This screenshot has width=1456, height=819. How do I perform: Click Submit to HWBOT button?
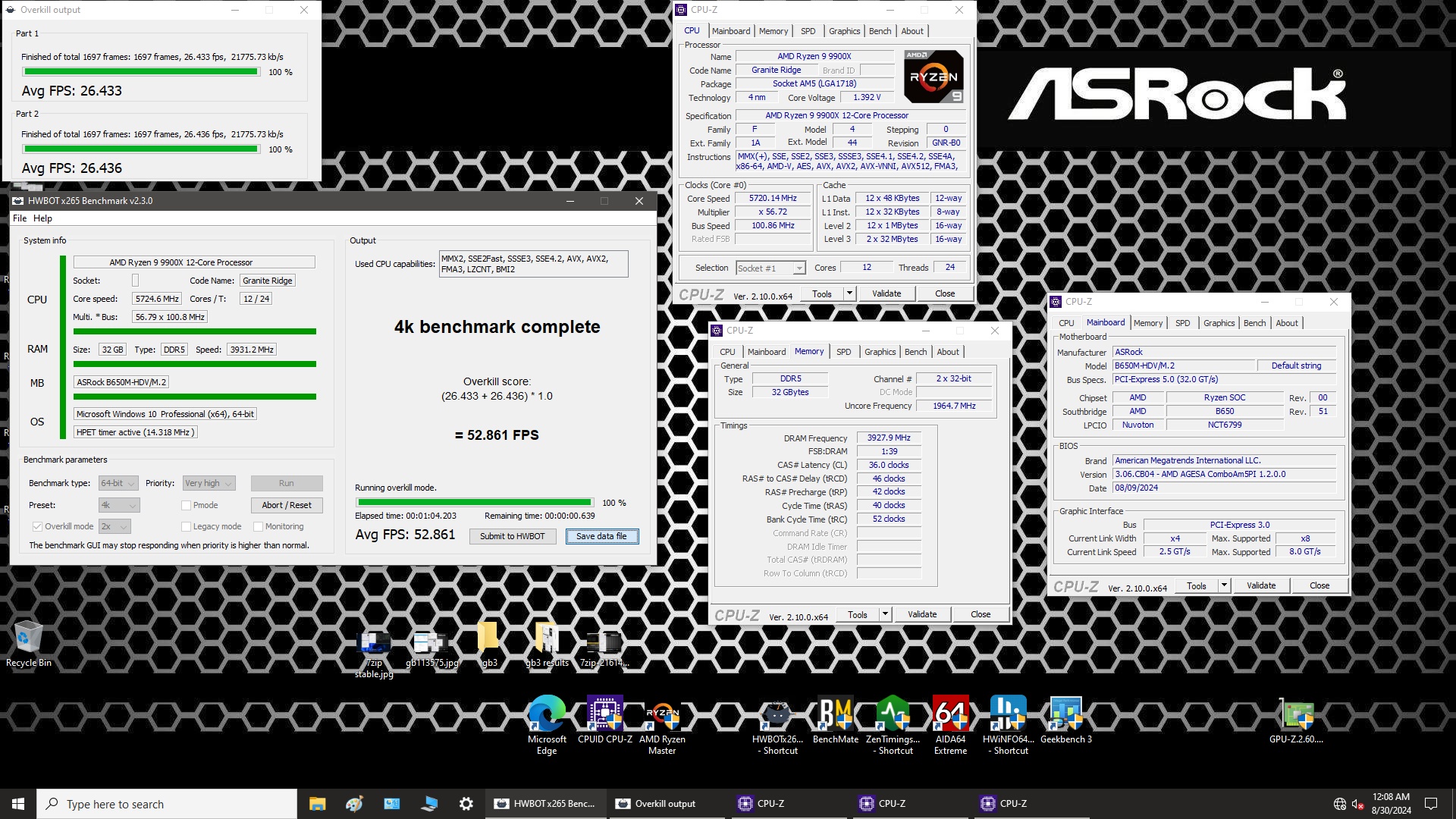[512, 536]
